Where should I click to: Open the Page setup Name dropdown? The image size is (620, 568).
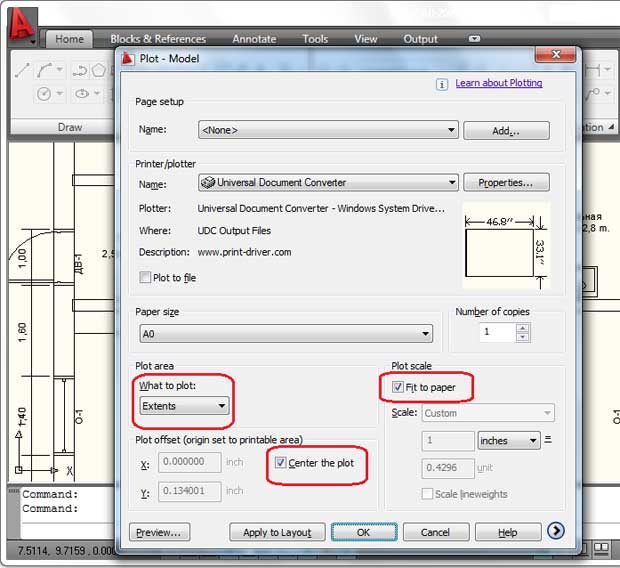pyautogui.click(x=328, y=130)
